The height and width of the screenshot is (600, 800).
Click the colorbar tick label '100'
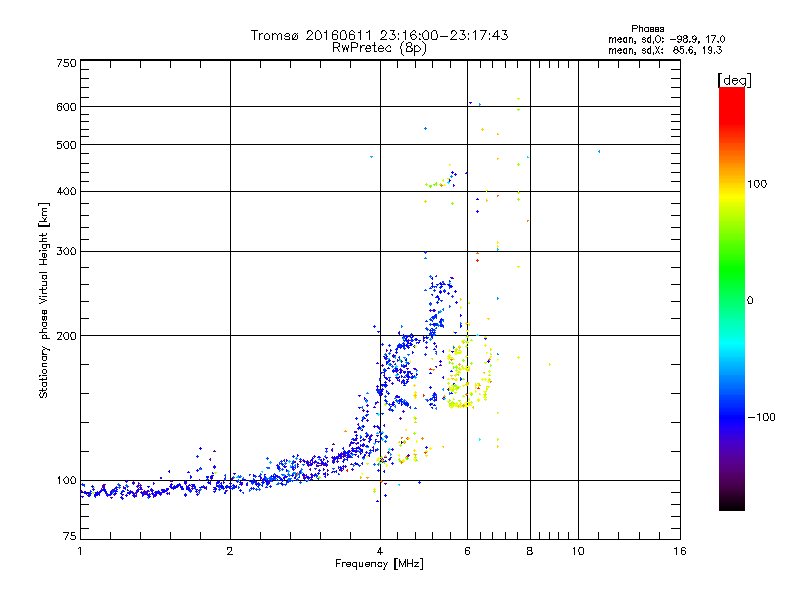(757, 184)
